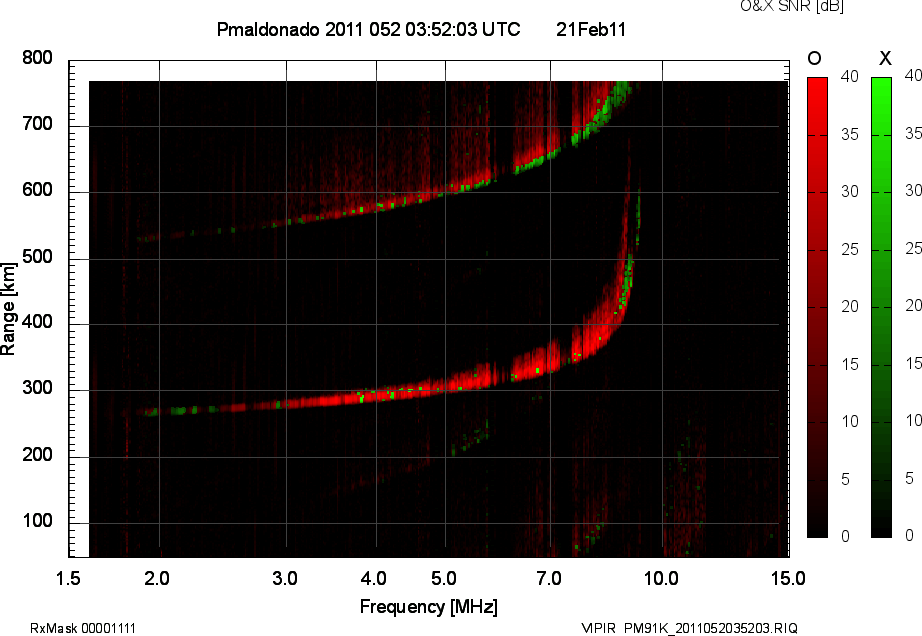Screen dimensions: 922x636
Task: Click the '15' tick beside the red O bar
Action: click(x=849, y=364)
